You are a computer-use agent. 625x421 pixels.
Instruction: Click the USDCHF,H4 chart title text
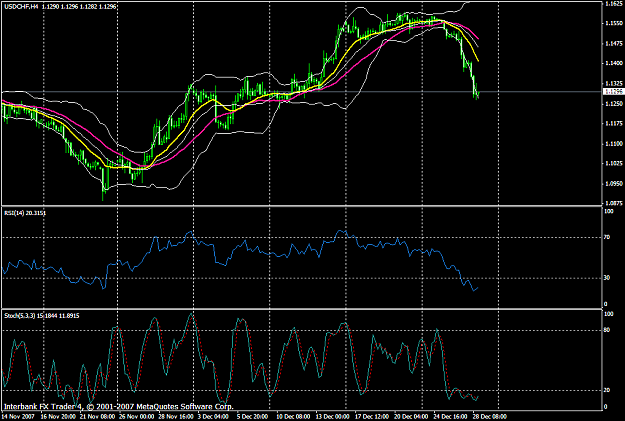point(21,6)
